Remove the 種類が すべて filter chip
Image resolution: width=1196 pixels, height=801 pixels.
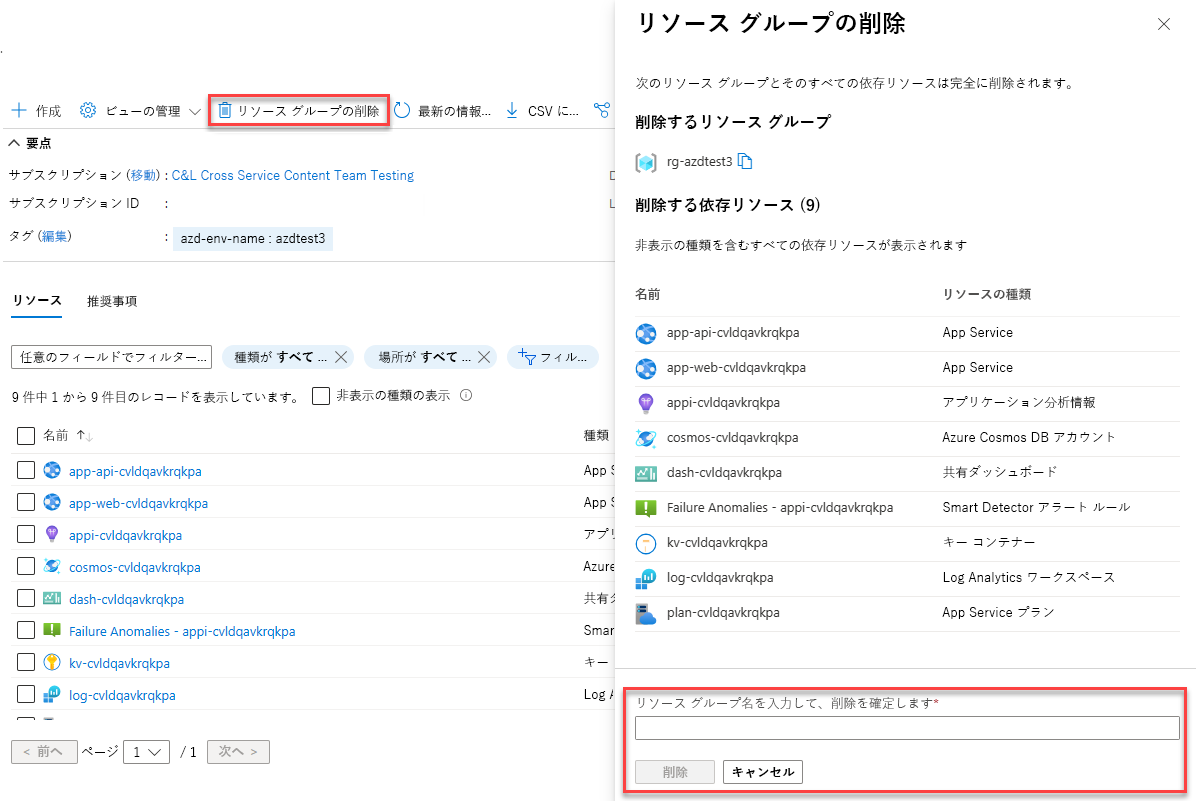click(x=341, y=357)
